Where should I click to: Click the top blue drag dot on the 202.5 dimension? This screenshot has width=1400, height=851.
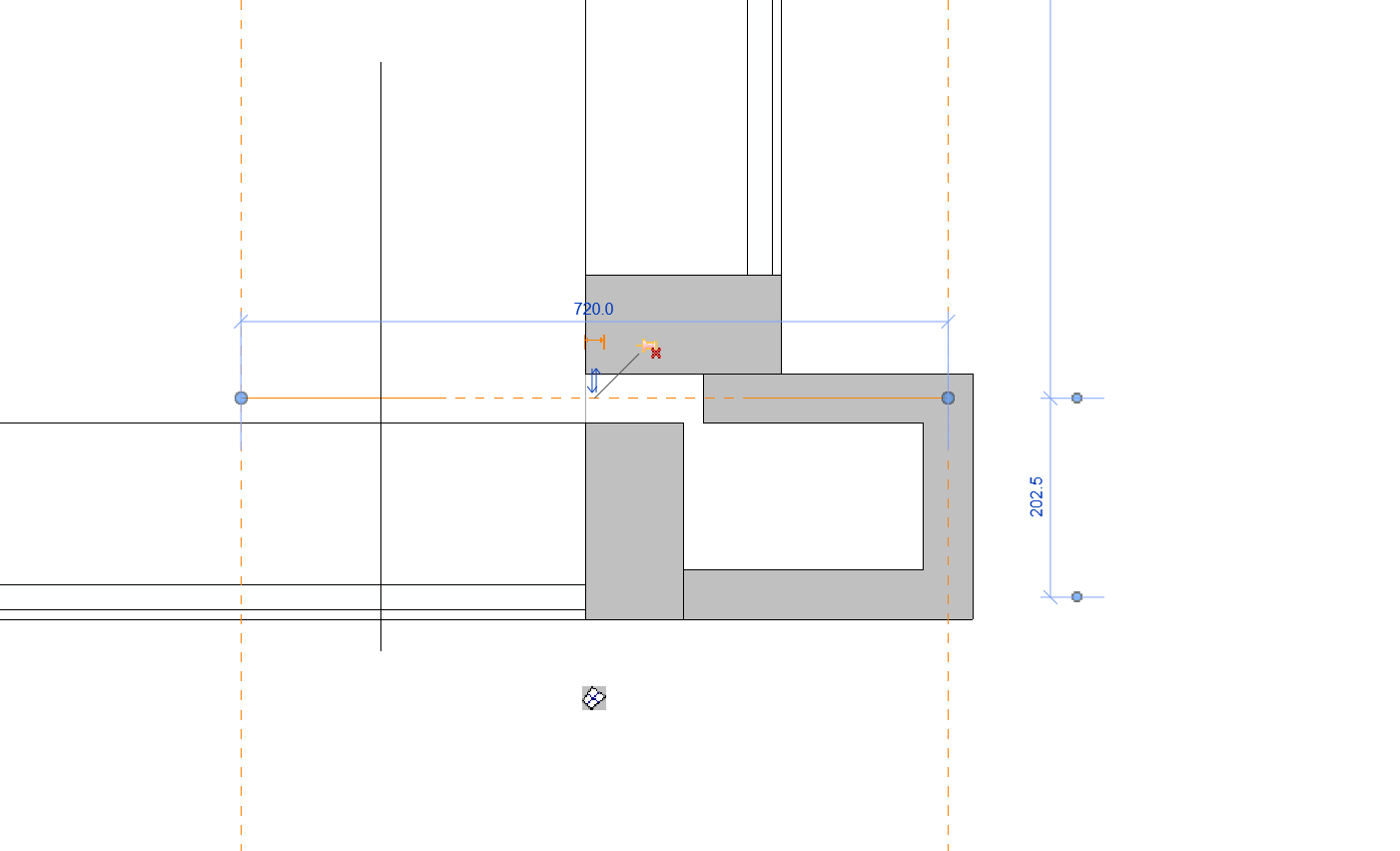pyautogui.click(x=1075, y=397)
